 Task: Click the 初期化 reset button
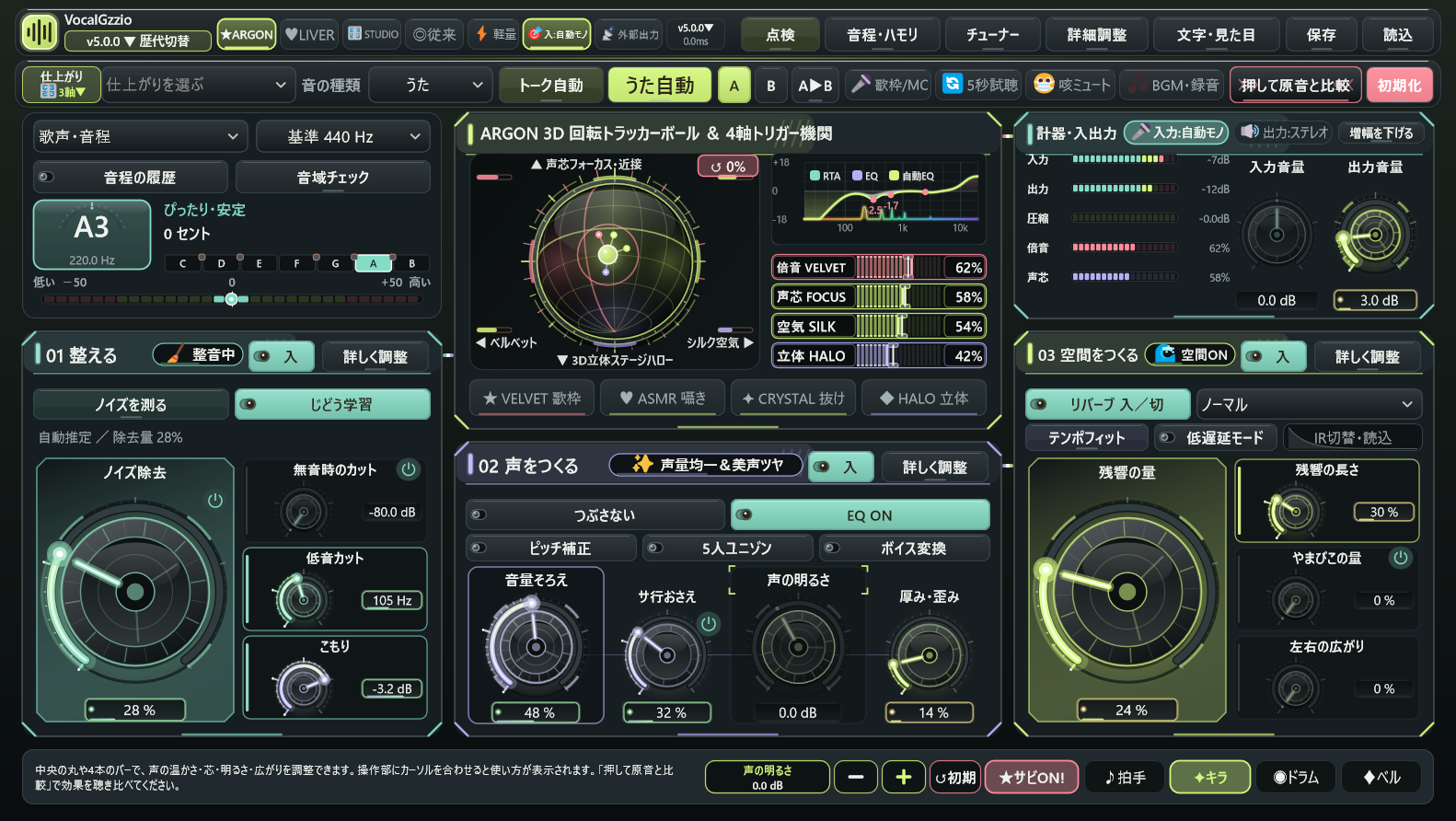pyautogui.click(x=1399, y=85)
